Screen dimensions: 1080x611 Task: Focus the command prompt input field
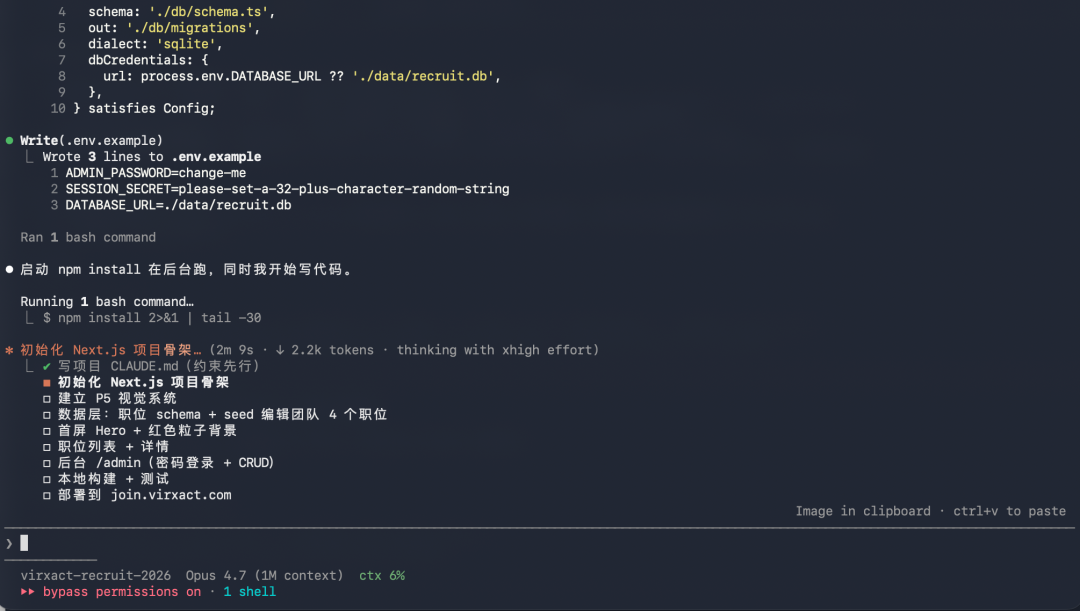pyautogui.click(x=500, y=543)
